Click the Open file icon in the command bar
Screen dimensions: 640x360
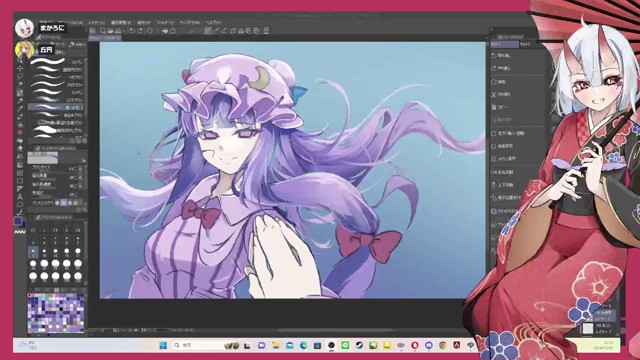click(x=110, y=31)
